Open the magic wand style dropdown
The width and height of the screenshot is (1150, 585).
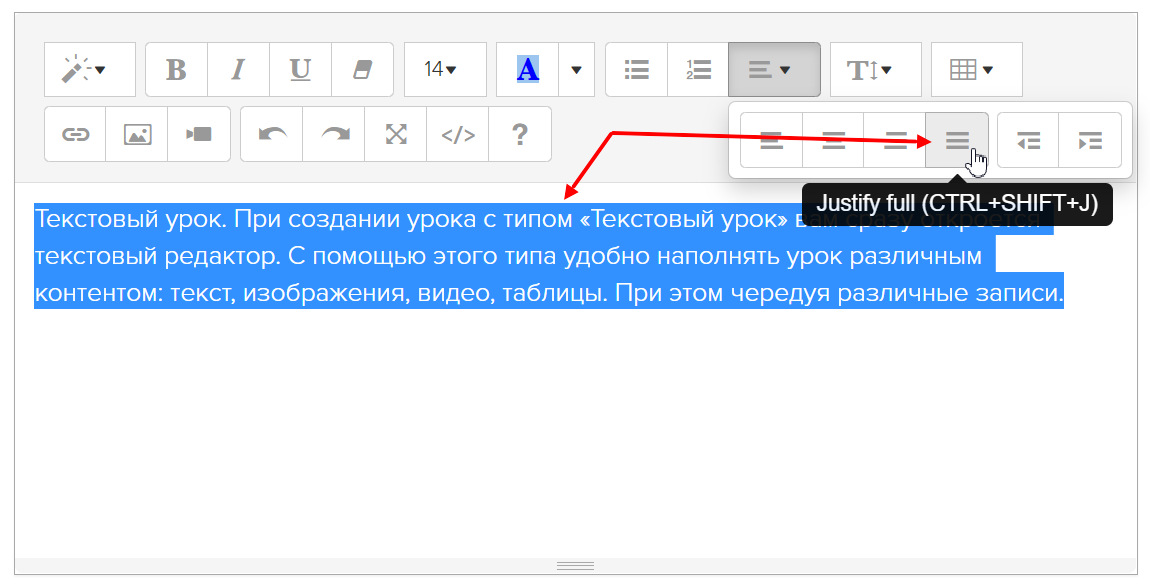pos(89,70)
